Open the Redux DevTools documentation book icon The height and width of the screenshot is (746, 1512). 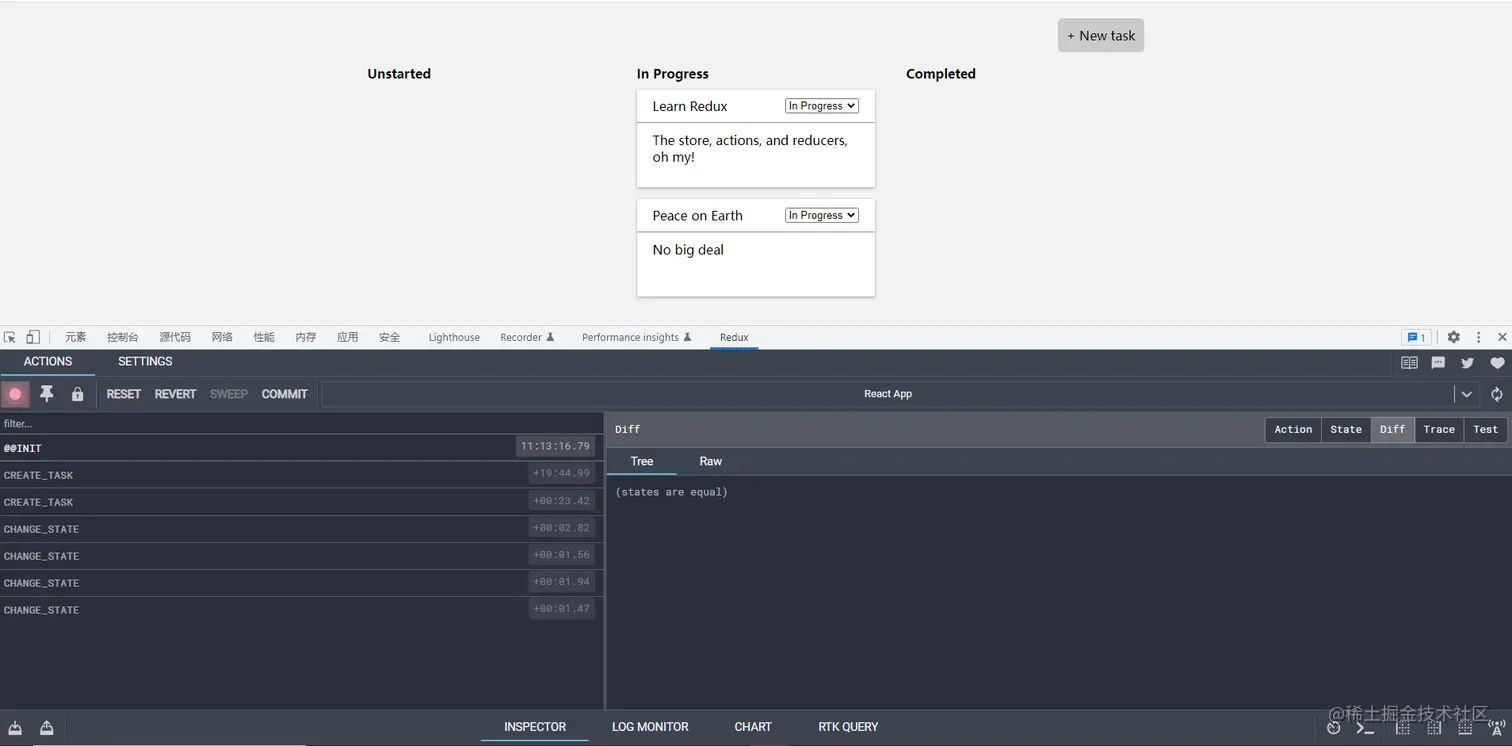(x=1409, y=363)
